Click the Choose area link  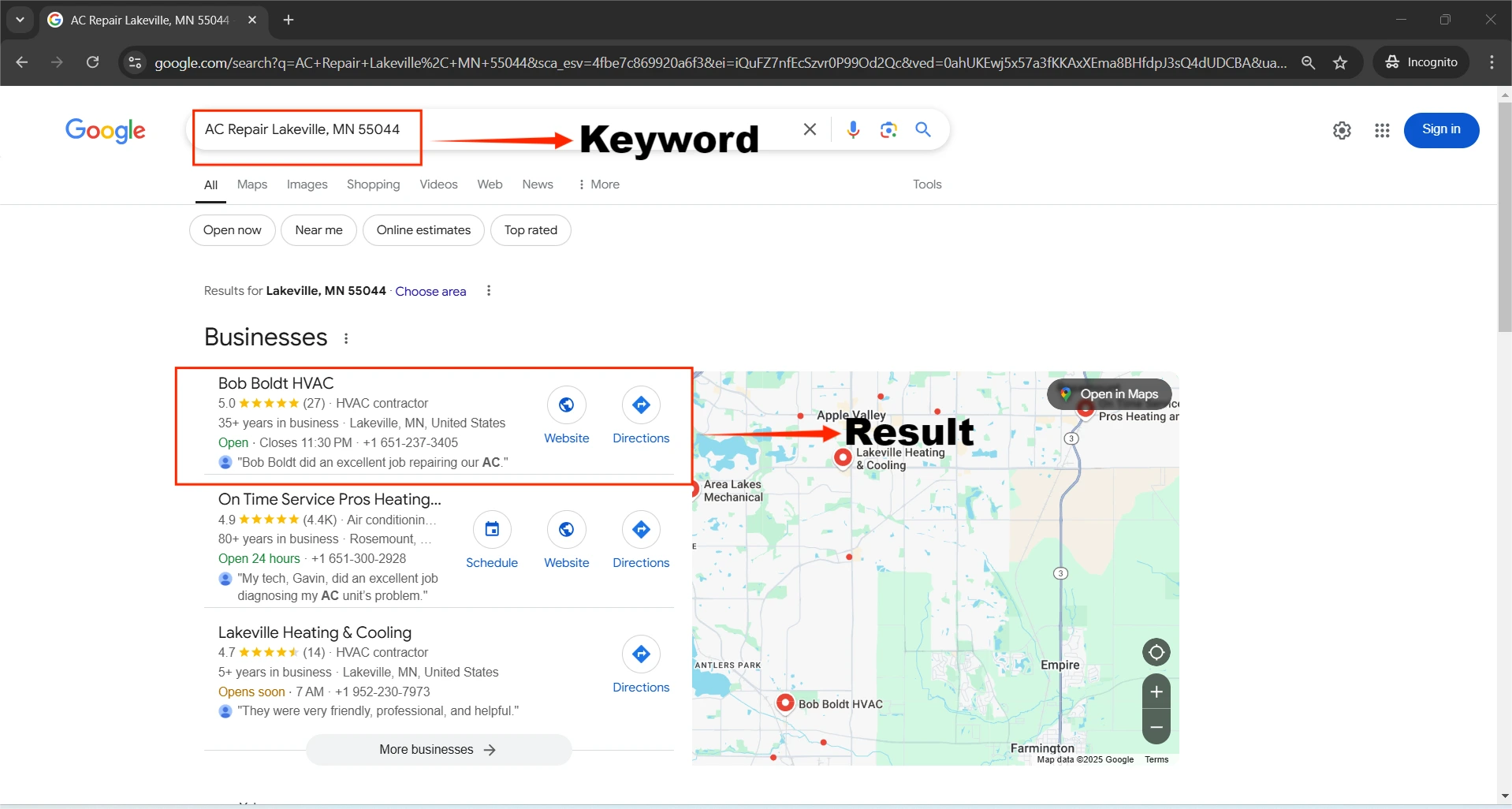click(430, 291)
